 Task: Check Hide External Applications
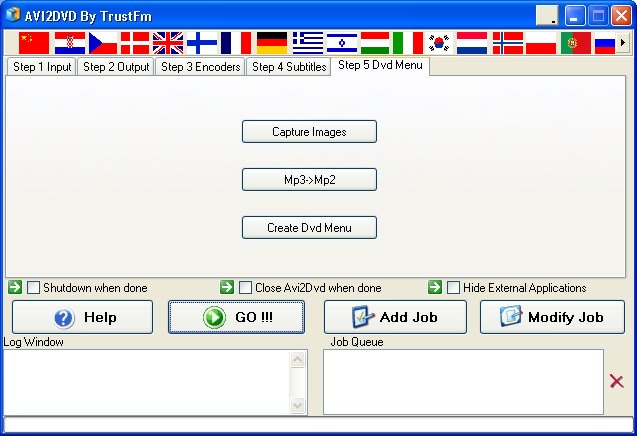(453, 288)
